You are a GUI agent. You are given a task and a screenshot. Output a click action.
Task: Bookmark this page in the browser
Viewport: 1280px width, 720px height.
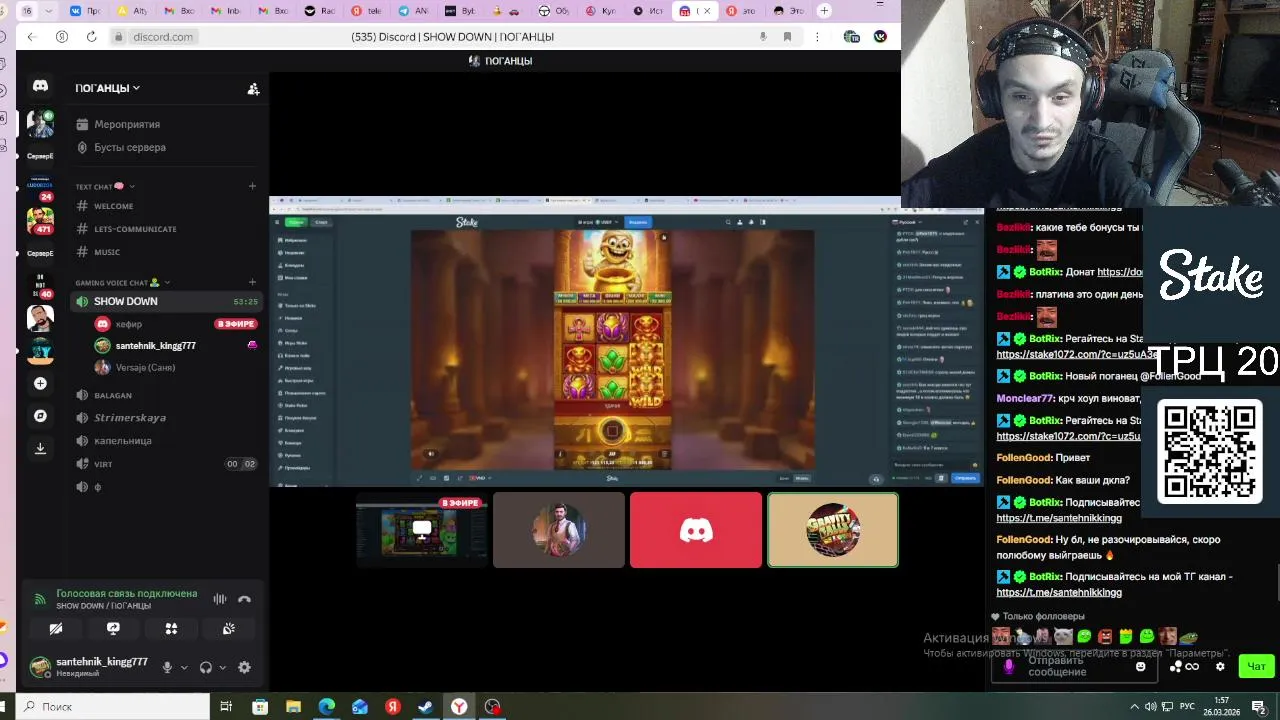coord(787,37)
